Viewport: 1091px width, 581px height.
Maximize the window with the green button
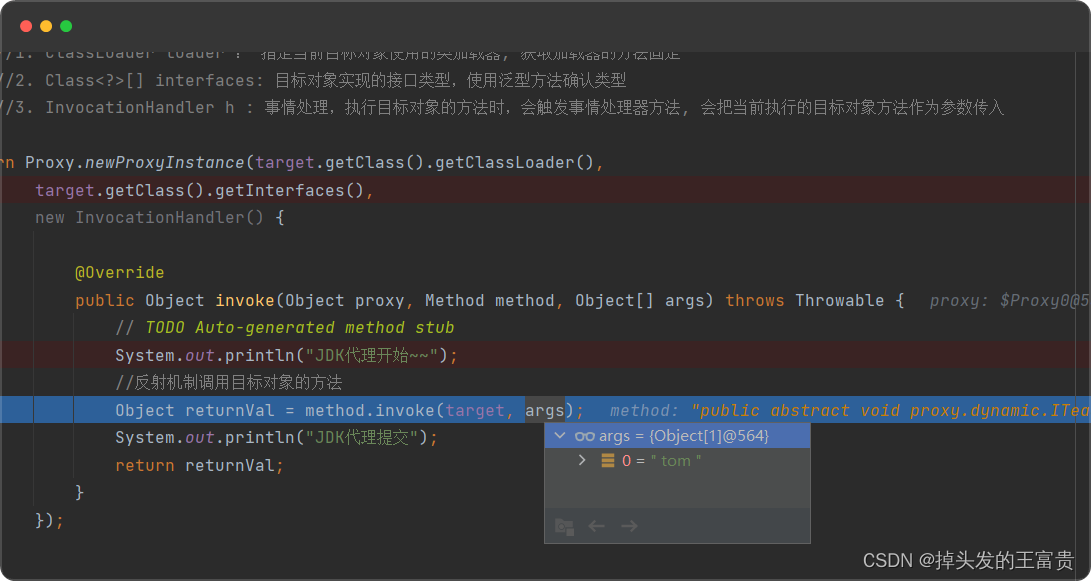point(66,26)
